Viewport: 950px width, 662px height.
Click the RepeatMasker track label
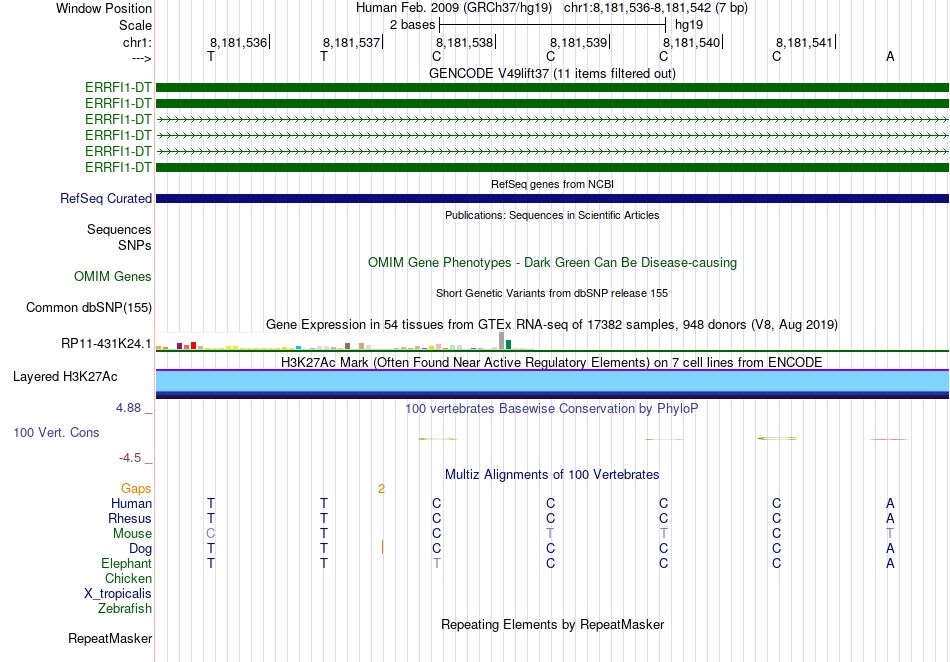coord(110,639)
